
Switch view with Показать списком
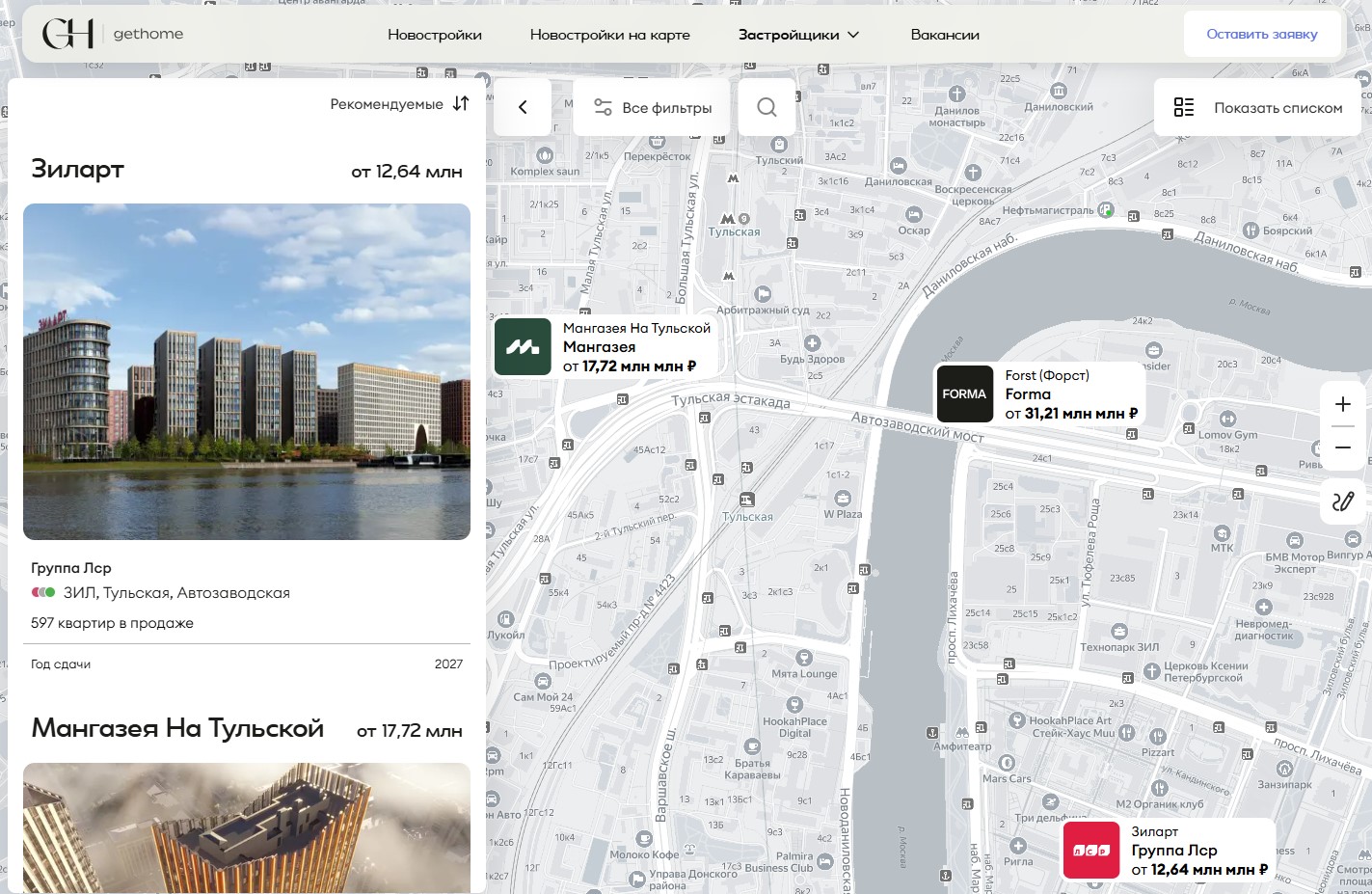click(x=1257, y=107)
